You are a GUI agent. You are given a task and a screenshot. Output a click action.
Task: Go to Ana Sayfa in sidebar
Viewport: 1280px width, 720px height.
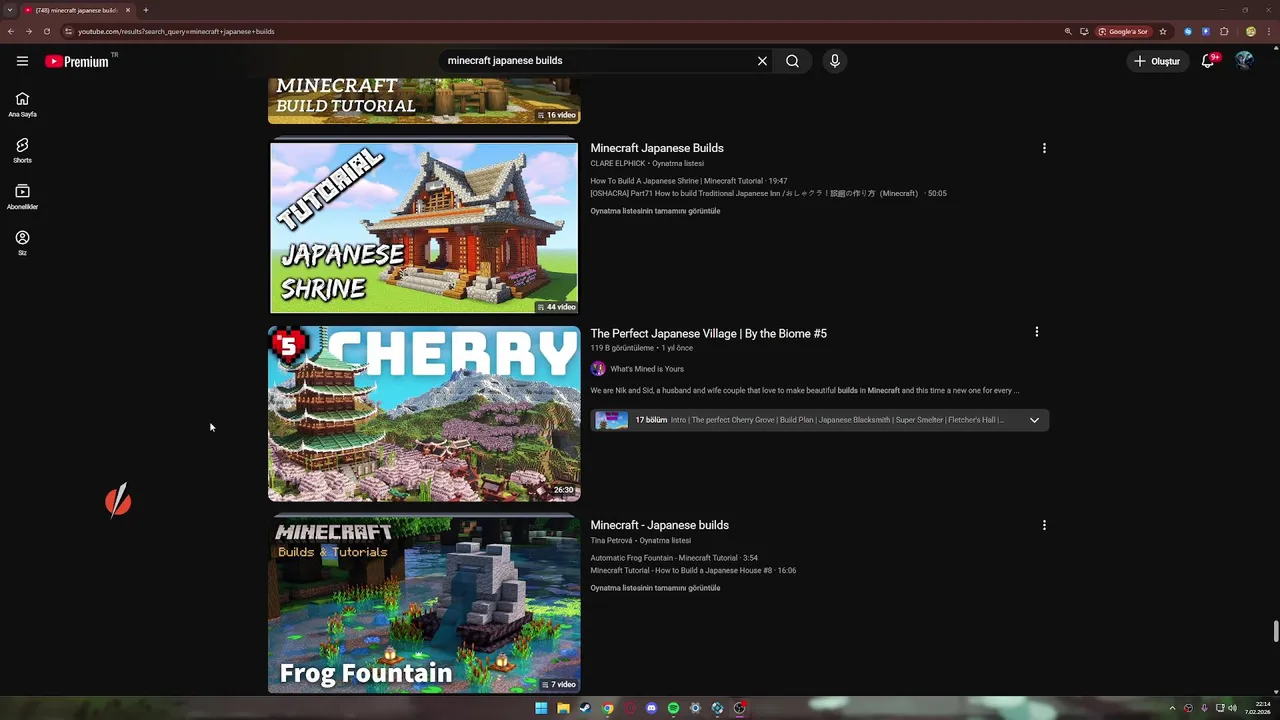tap(22, 104)
